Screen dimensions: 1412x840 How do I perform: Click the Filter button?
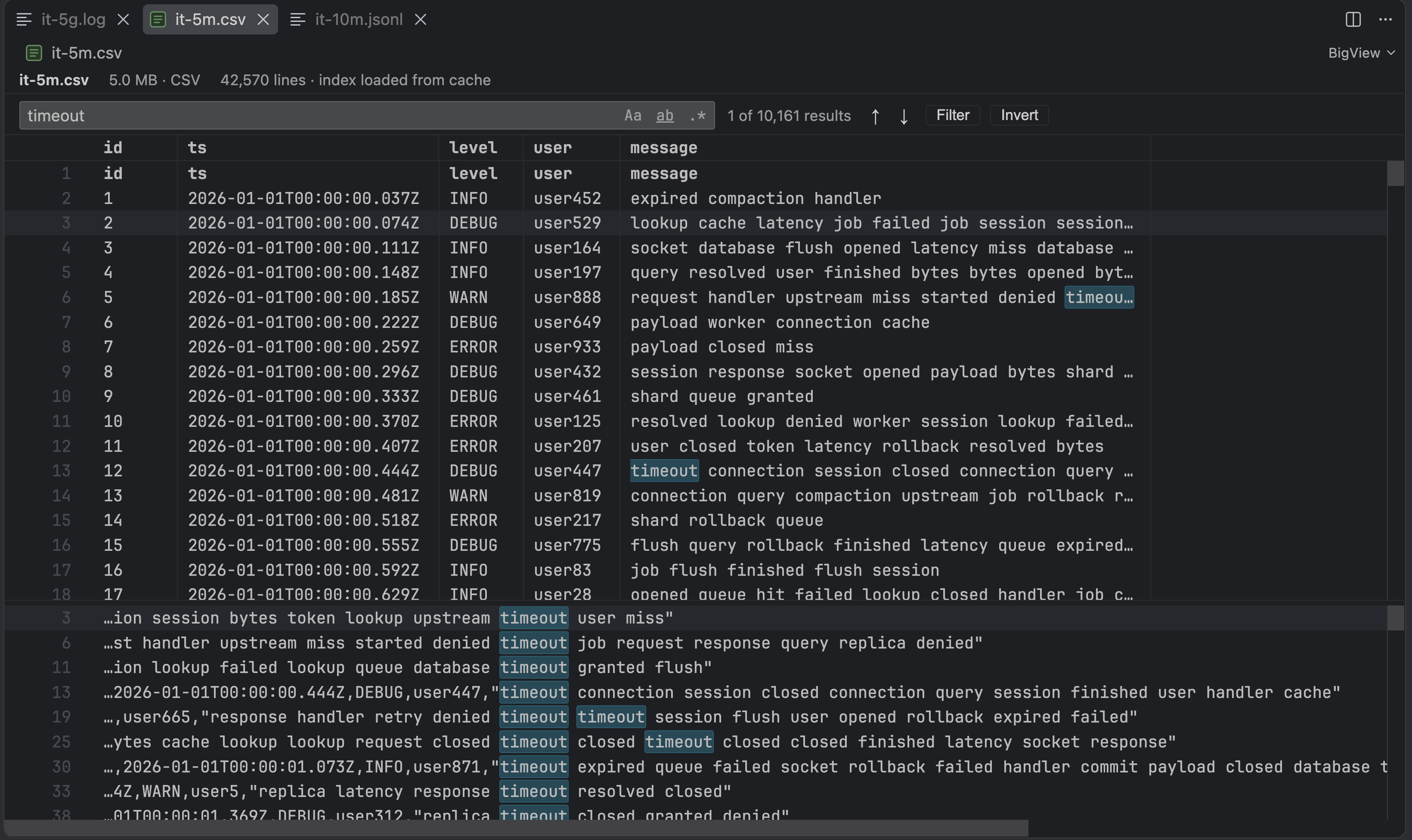[x=953, y=115]
